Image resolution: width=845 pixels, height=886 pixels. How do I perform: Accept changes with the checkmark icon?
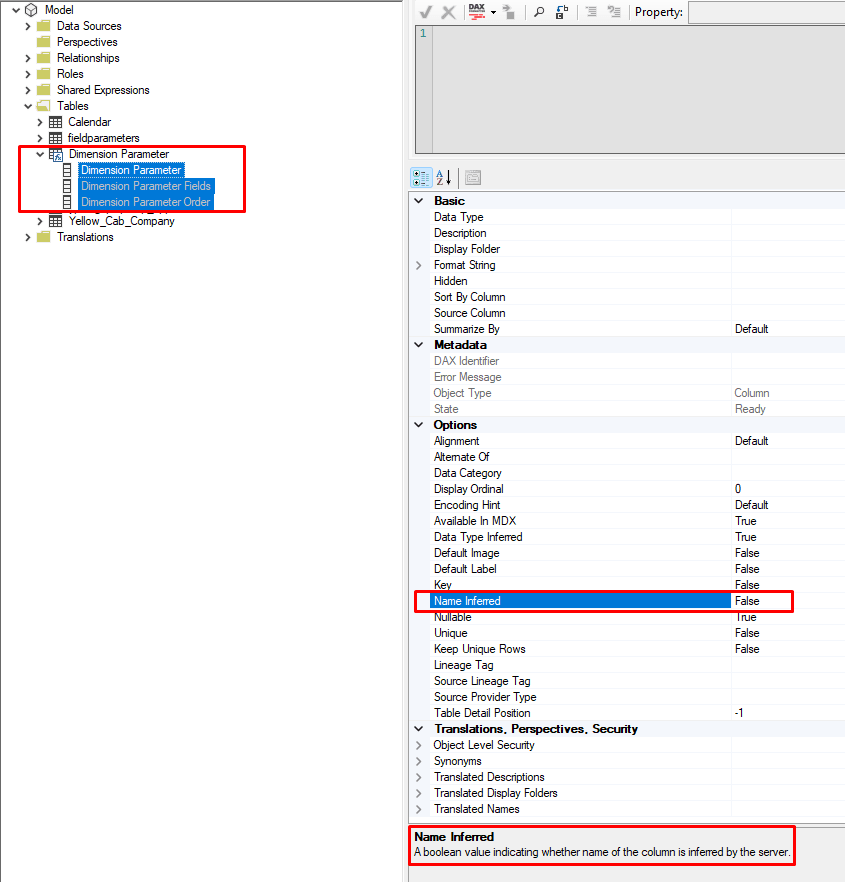pos(426,12)
